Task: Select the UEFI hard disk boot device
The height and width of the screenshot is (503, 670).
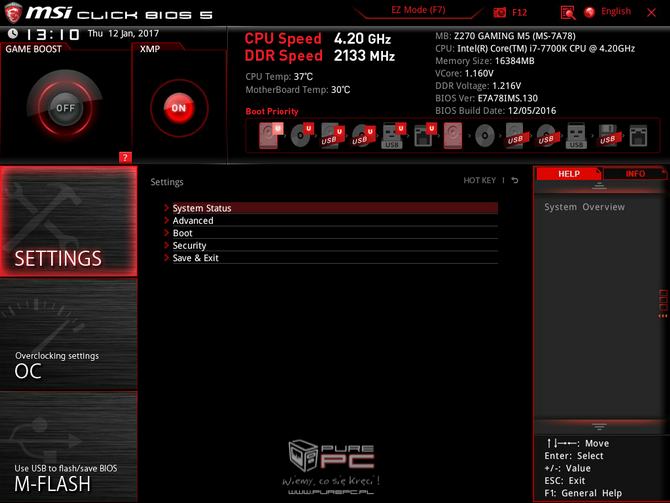Action: pos(270,135)
